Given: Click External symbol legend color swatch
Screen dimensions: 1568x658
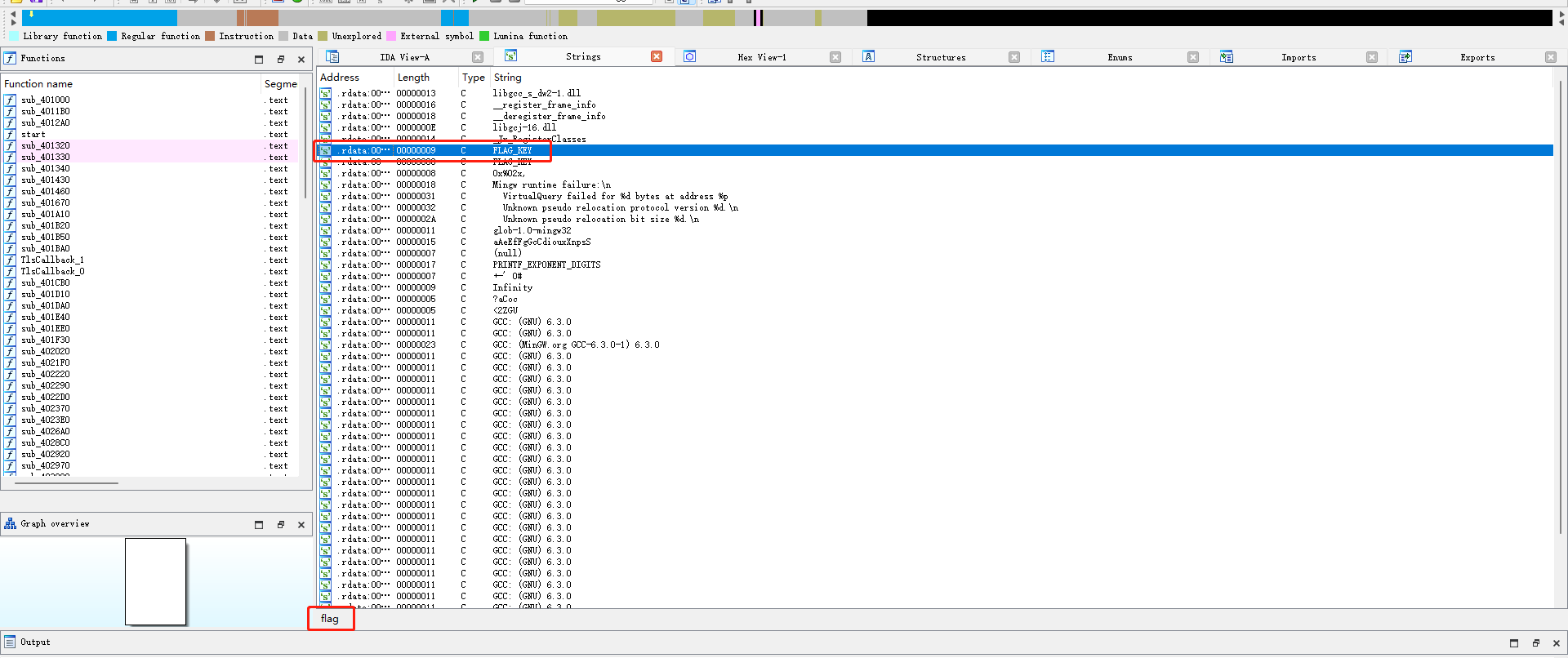Looking at the screenshot, I should pos(391,36).
